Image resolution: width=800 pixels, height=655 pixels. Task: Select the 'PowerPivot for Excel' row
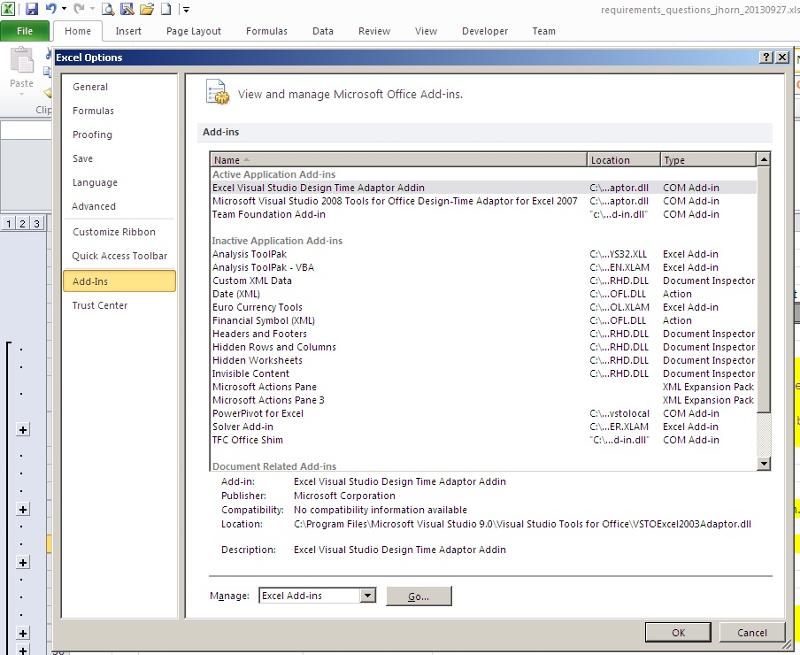coord(483,413)
